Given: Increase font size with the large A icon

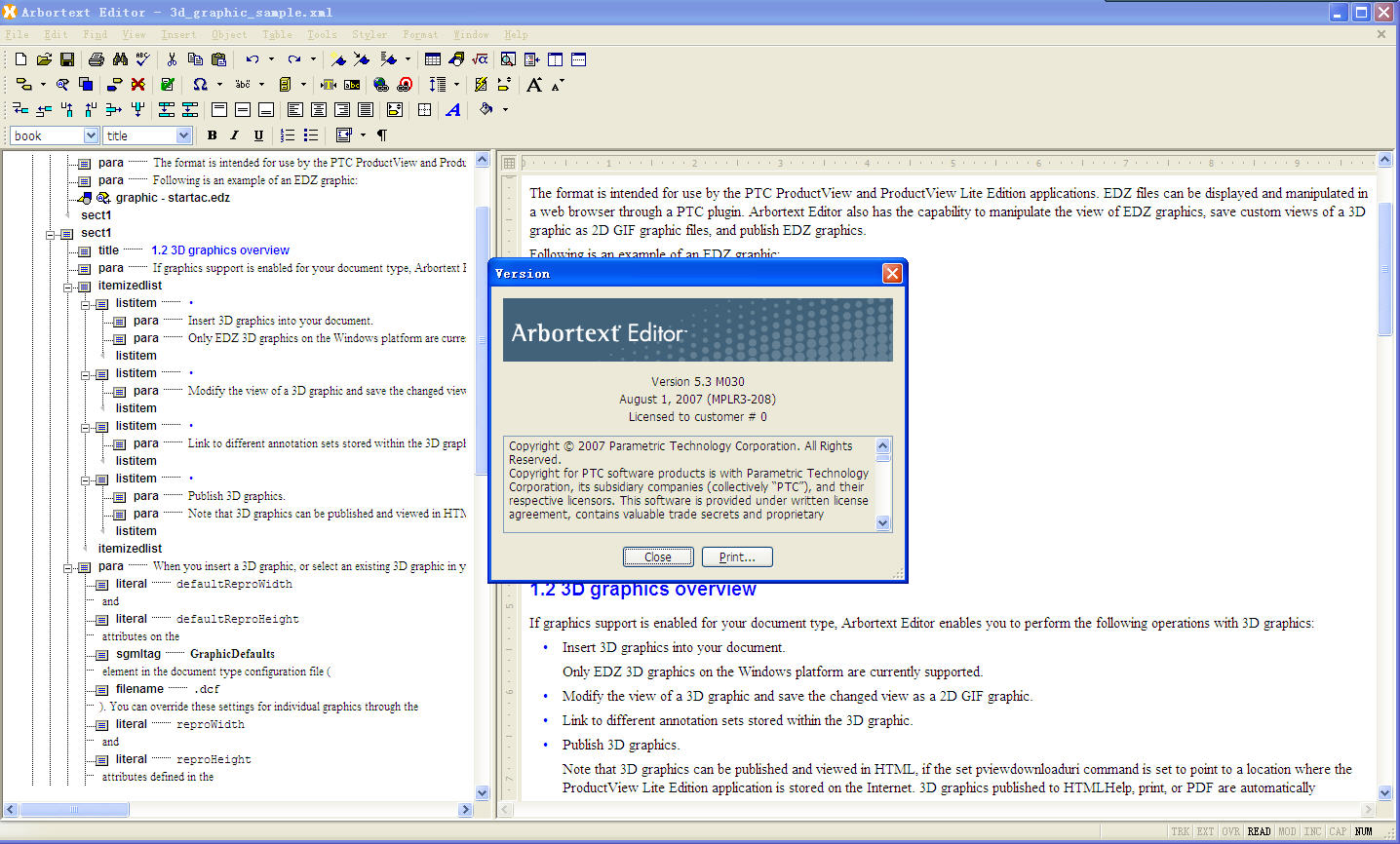Looking at the screenshot, I should point(534,85).
